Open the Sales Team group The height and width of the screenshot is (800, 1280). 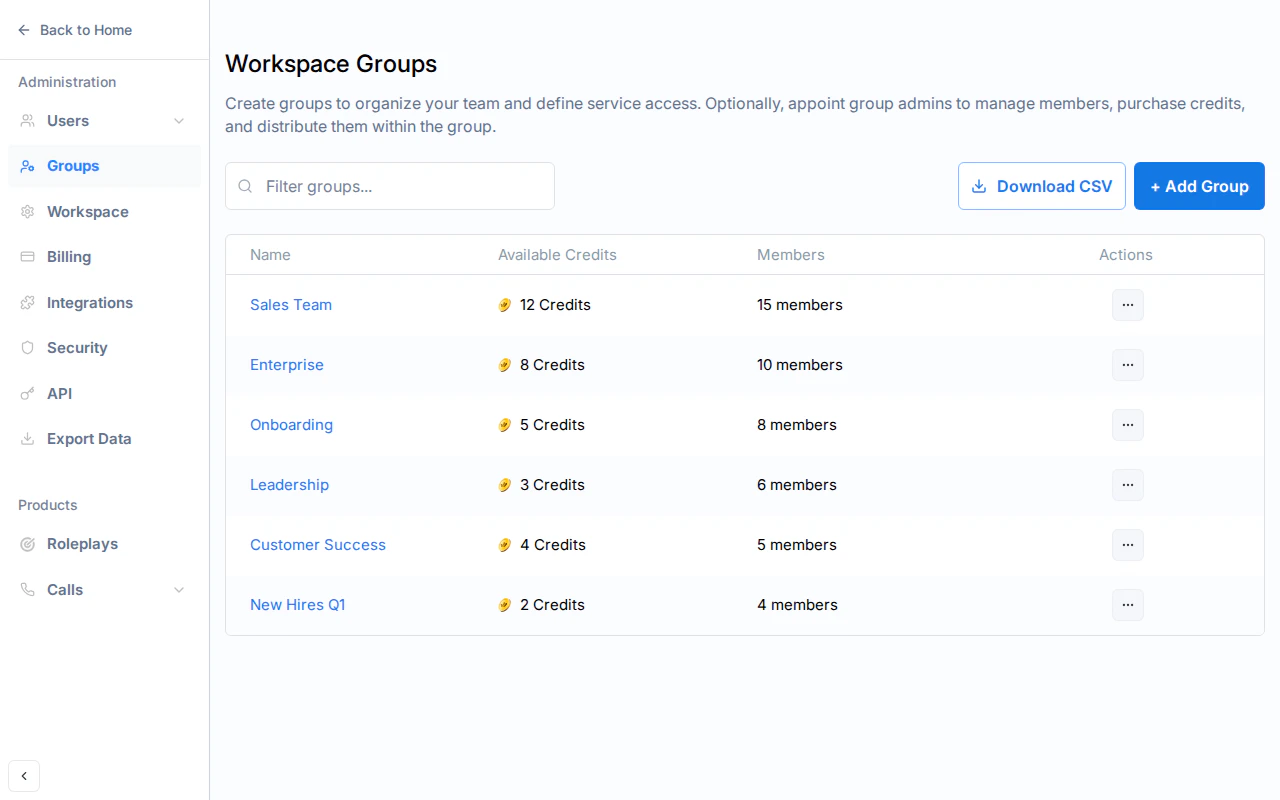291,305
